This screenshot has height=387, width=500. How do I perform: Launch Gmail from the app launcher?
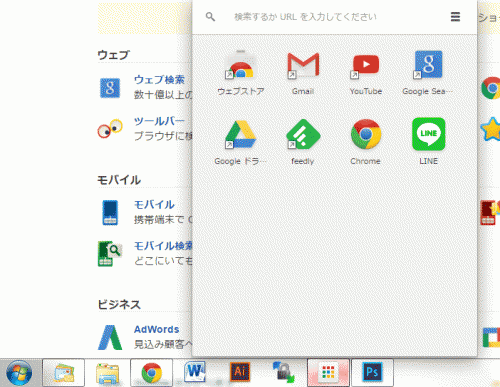pos(303,65)
